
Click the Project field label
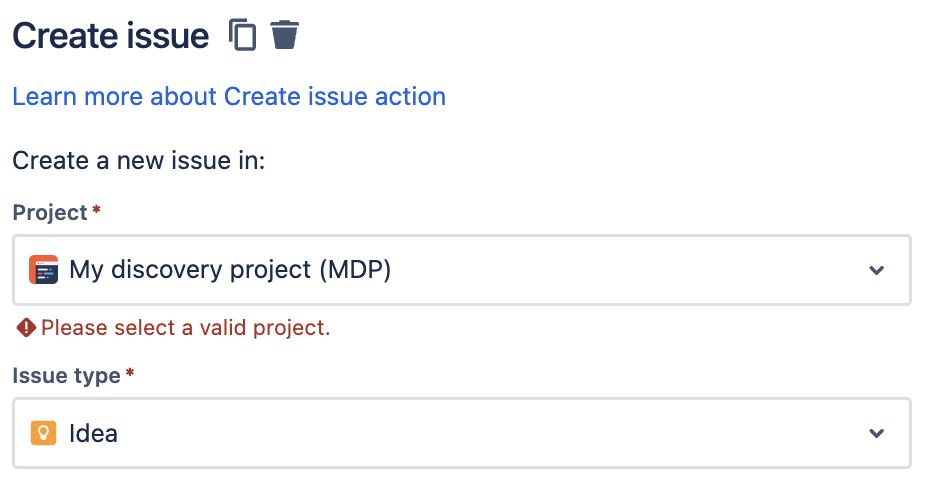(x=50, y=213)
